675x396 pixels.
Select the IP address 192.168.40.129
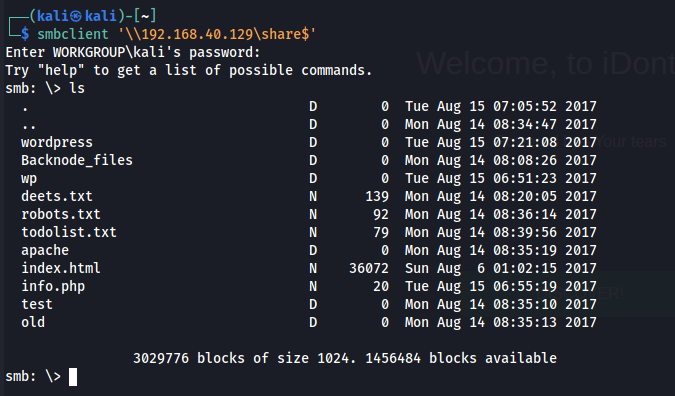pyautogui.click(x=197, y=34)
